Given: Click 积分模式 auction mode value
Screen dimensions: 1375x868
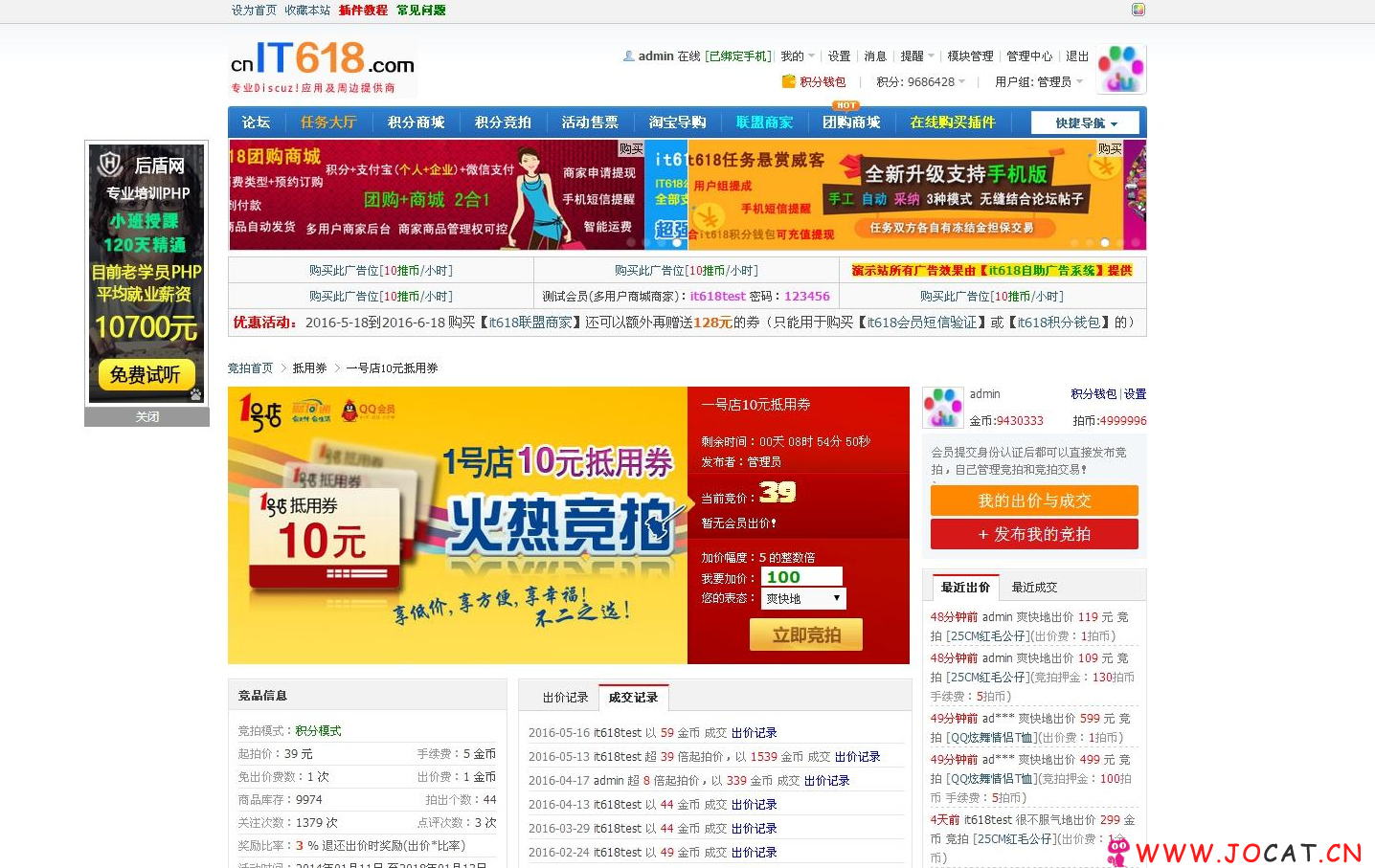Looking at the screenshot, I should pos(319,731).
